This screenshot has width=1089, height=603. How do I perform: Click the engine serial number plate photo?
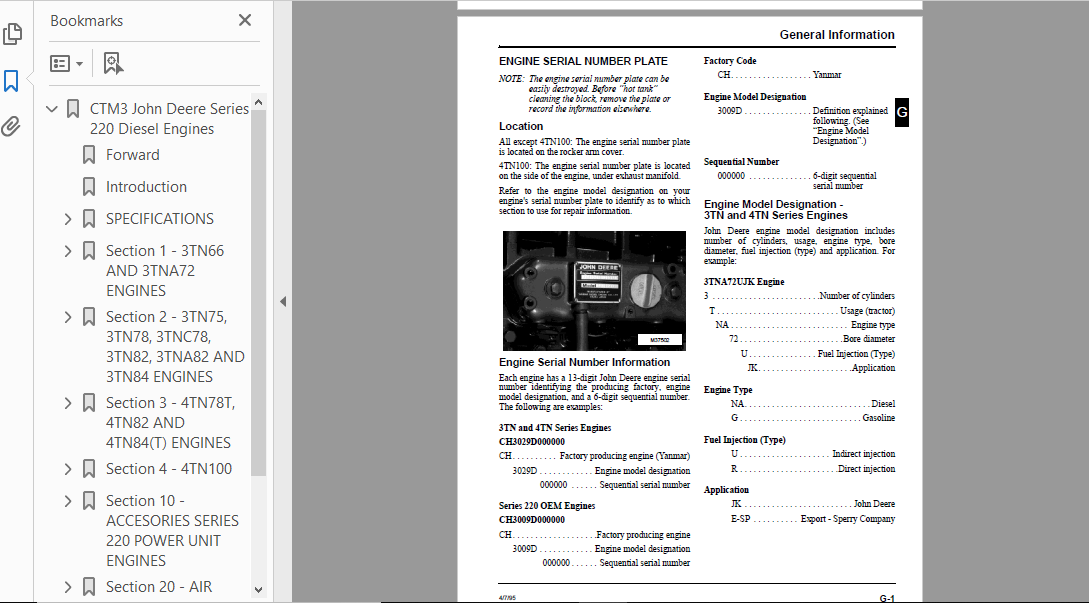[x=594, y=290]
